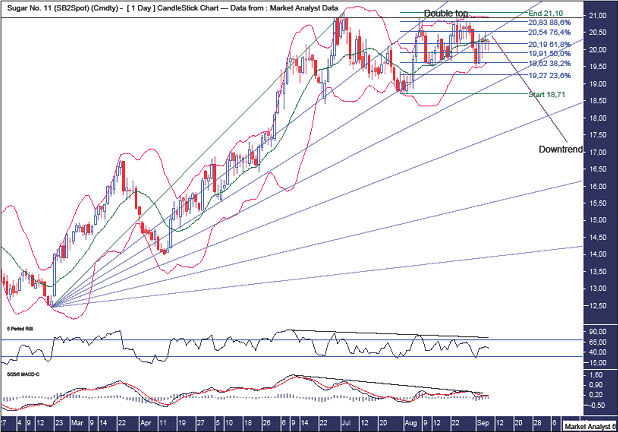Click the '21,00' price axis value
The image size is (618, 432).
click(598, 15)
